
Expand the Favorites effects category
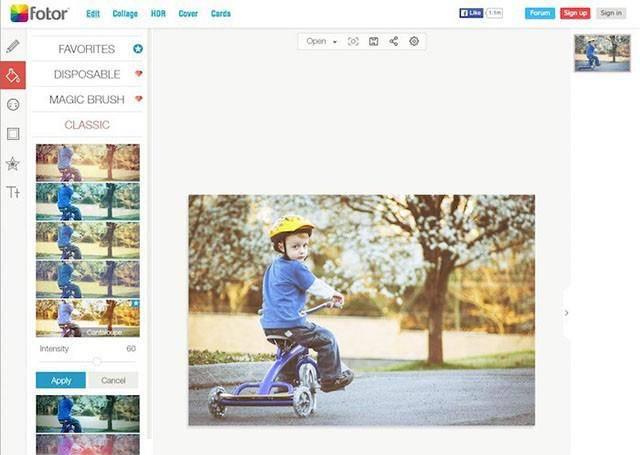click(x=87, y=49)
